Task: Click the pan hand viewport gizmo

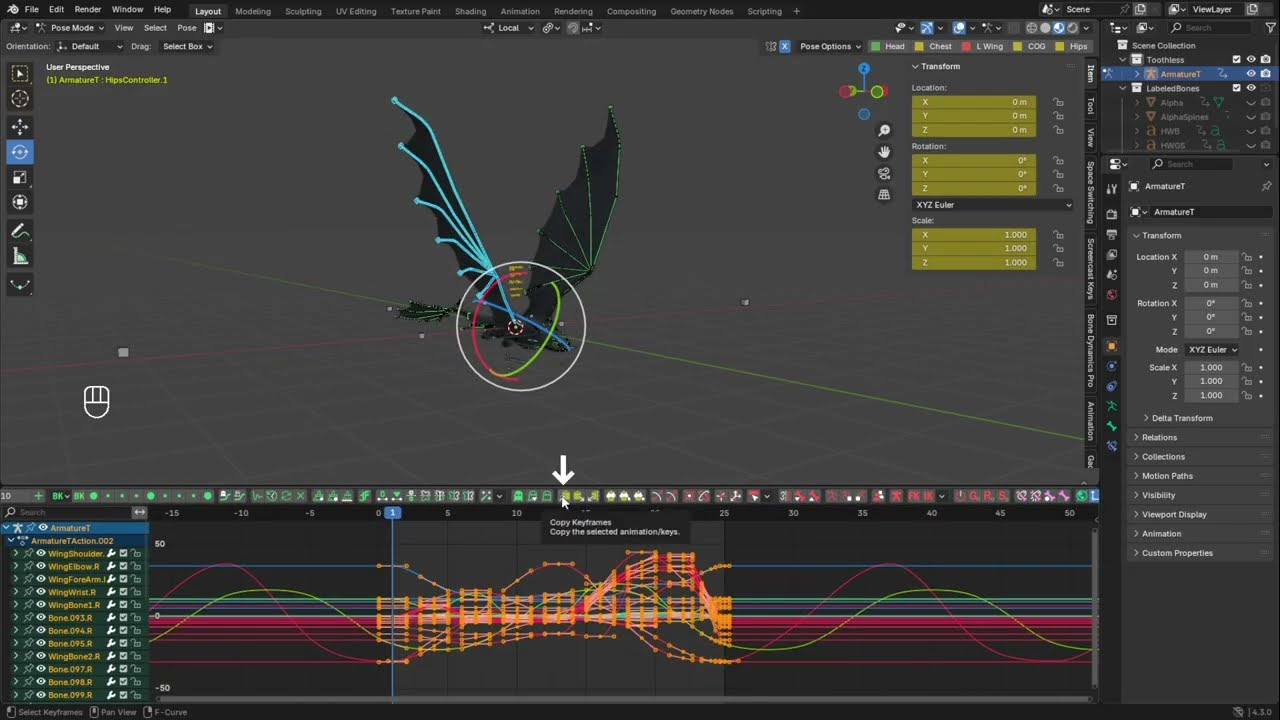Action: 884,152
